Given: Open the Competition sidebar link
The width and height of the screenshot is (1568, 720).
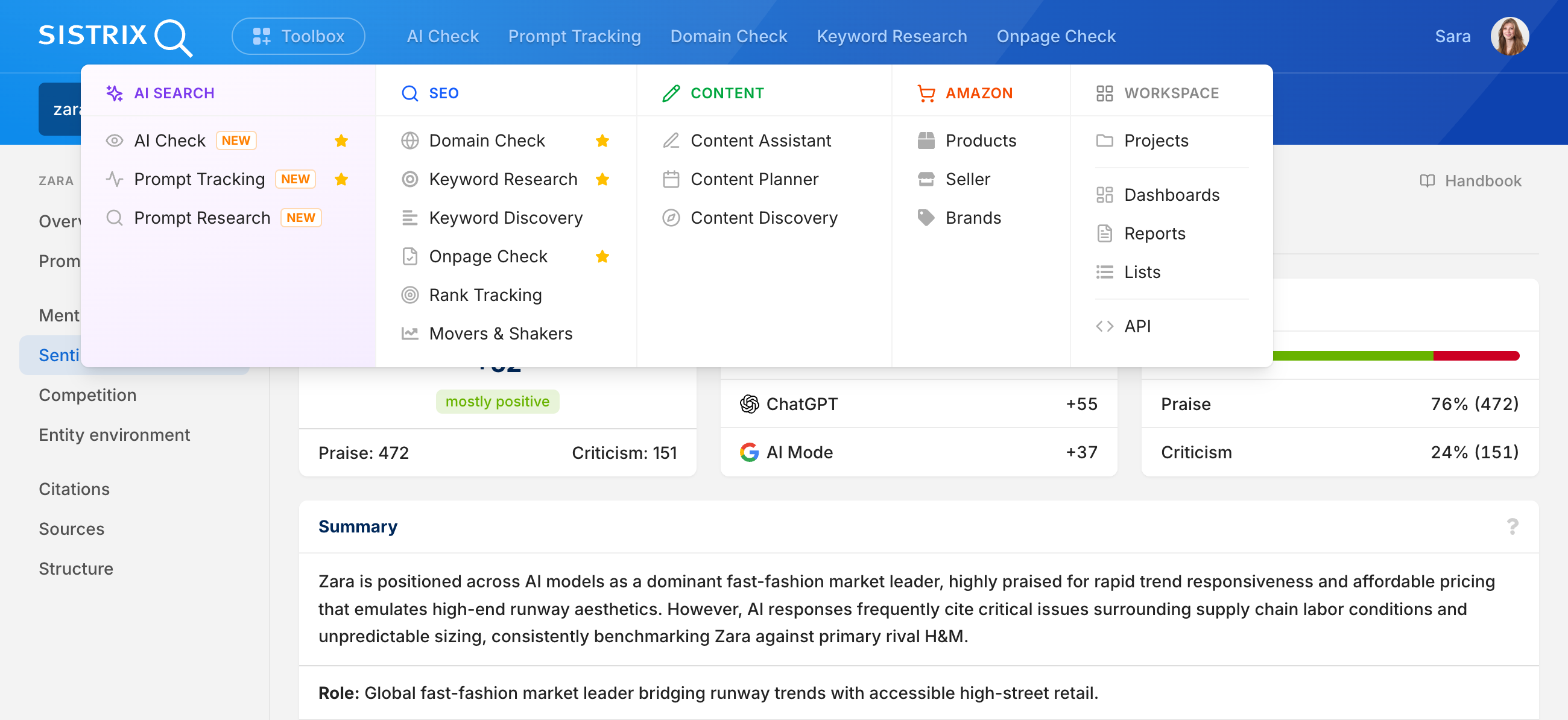Looking at the screenshot, I should pyautogui.click(x=87, y=395).
